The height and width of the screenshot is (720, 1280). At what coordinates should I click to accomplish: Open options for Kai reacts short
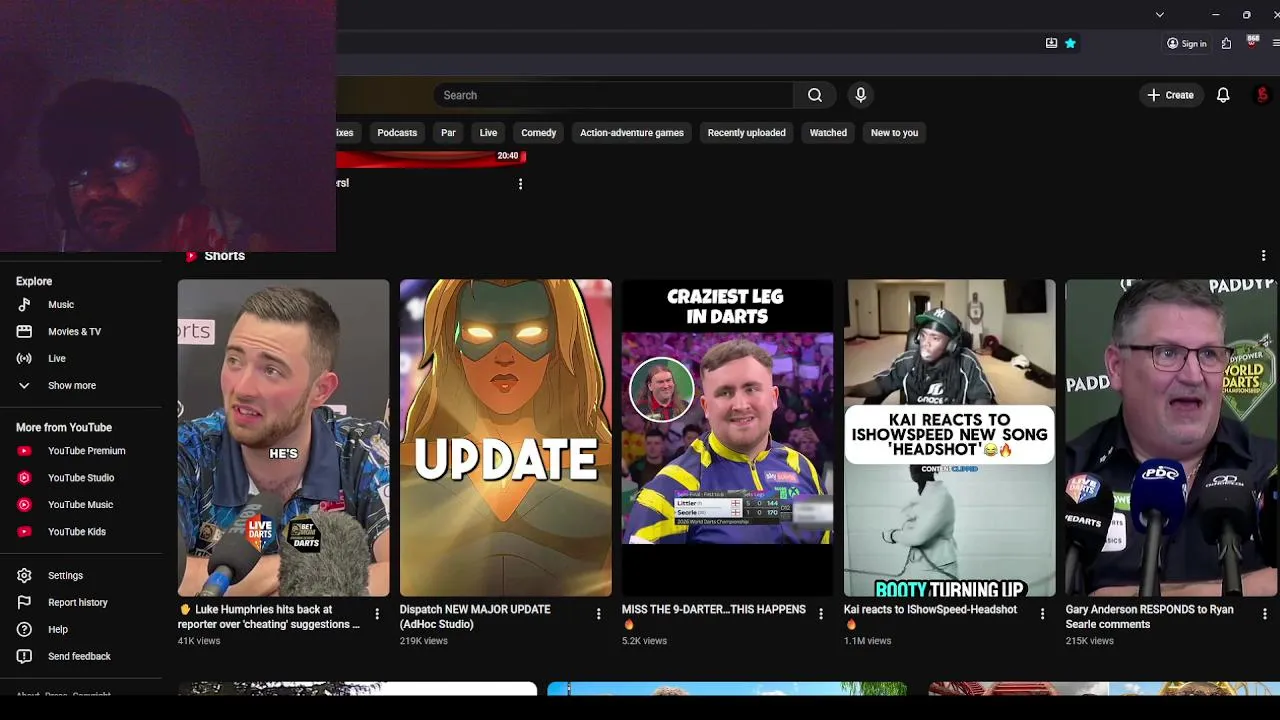(x=1042, y=614)
